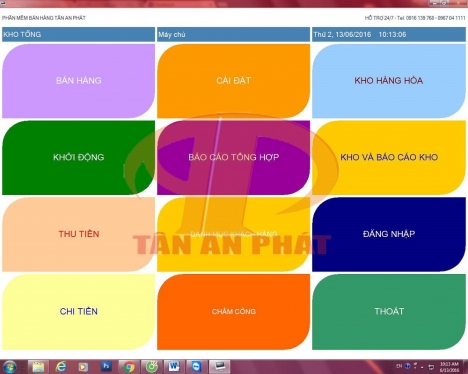Launch Internet Explorer from taskbar
This screenshot has height=374, width=468.
(61, 367)
